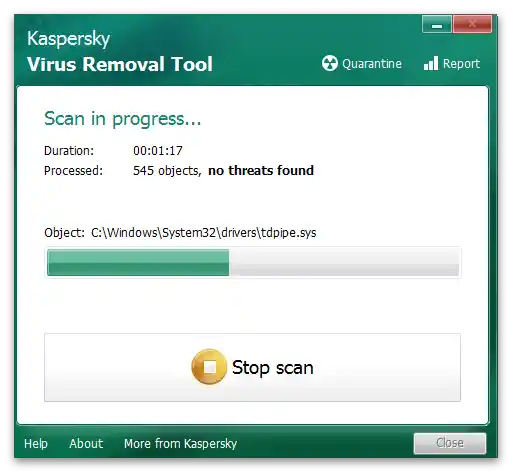Click the Report bar chart icon

(x=431, y=63)
